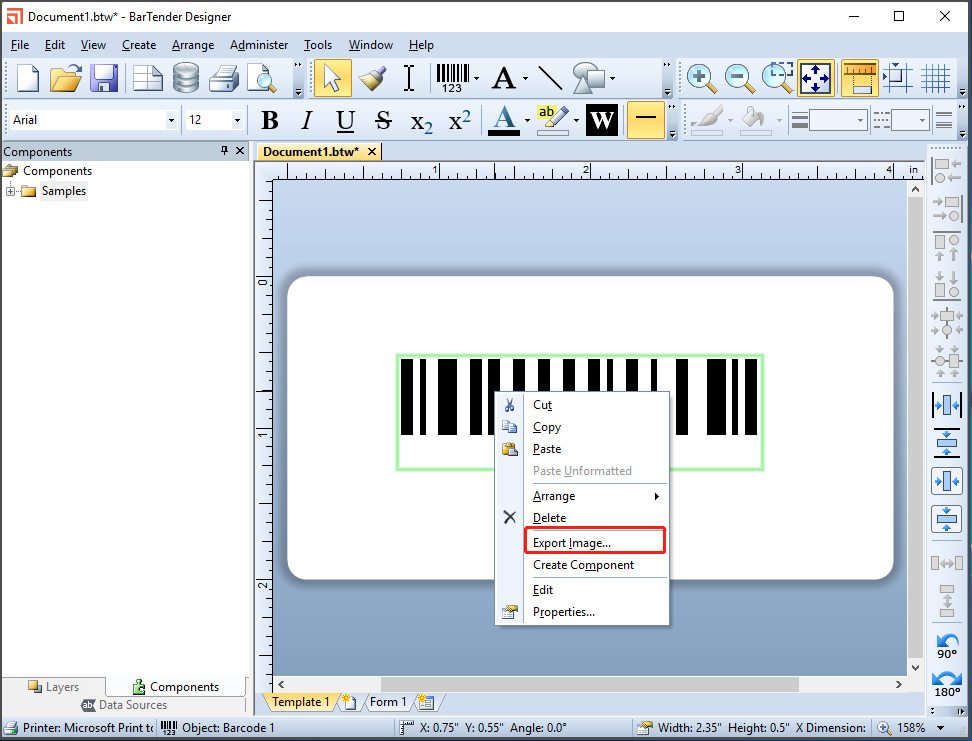
Task: Toggle the fit to window zoom button
Action: click(816, 78)
